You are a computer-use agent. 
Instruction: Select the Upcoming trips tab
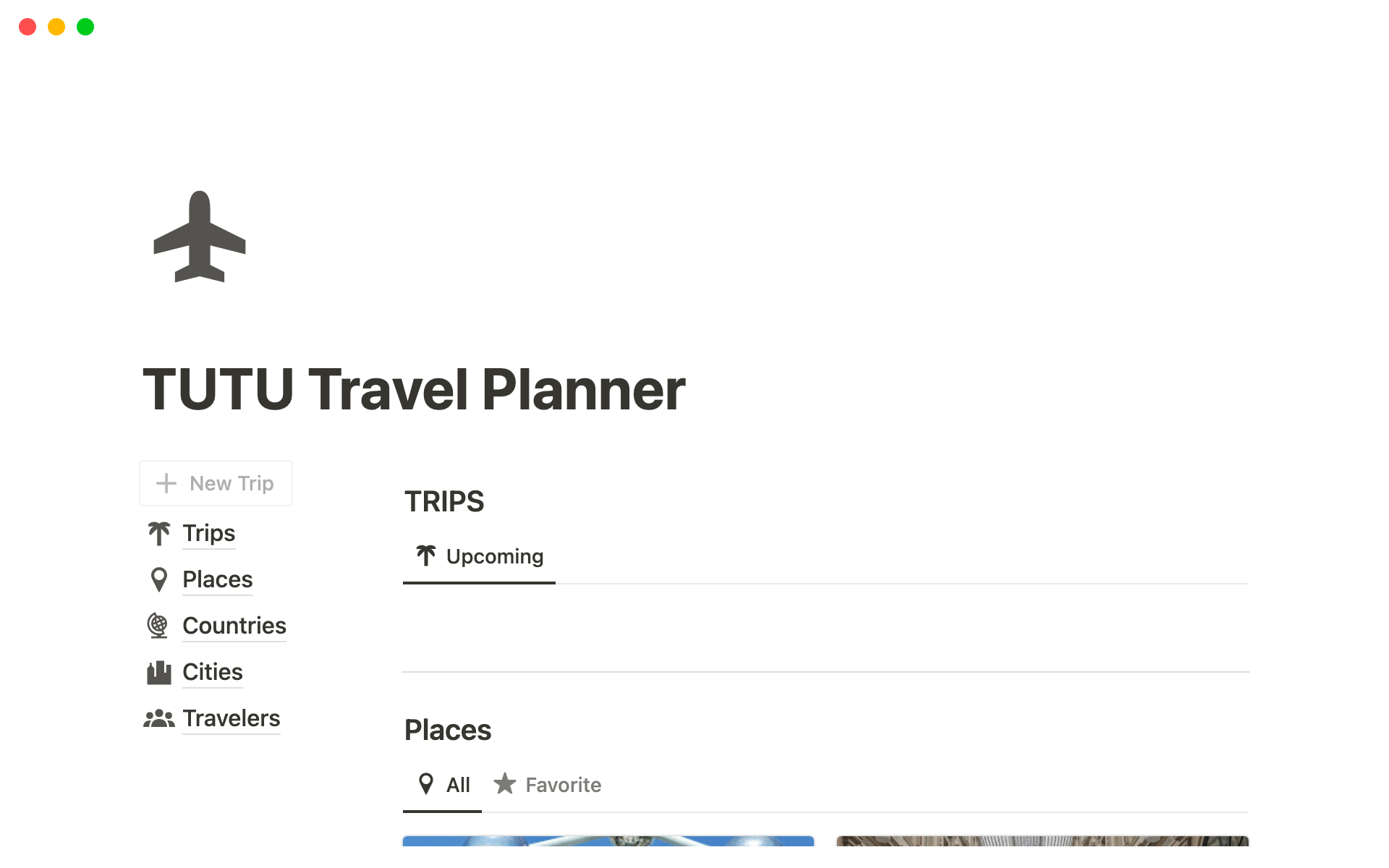[480, 556]
